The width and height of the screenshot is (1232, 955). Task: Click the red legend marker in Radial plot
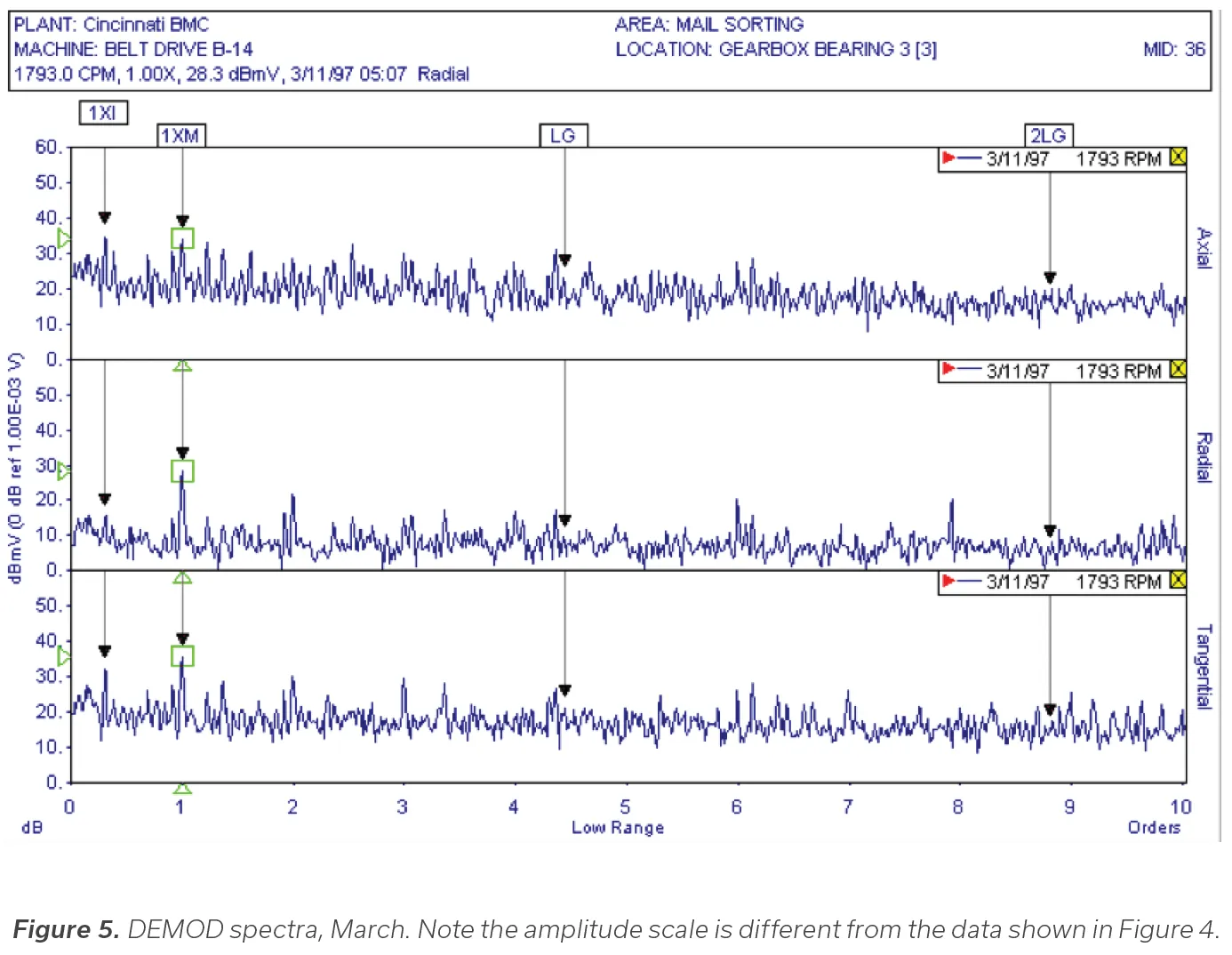[x=948, y=369]
